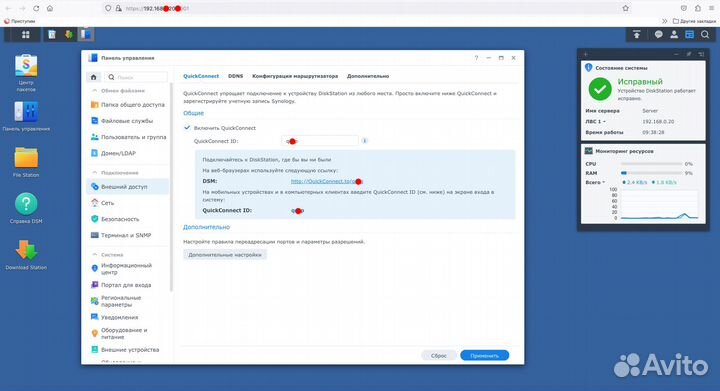This screenshot has height=391, width=720.
Task: Click the Применить button
Action: point(484,356)
